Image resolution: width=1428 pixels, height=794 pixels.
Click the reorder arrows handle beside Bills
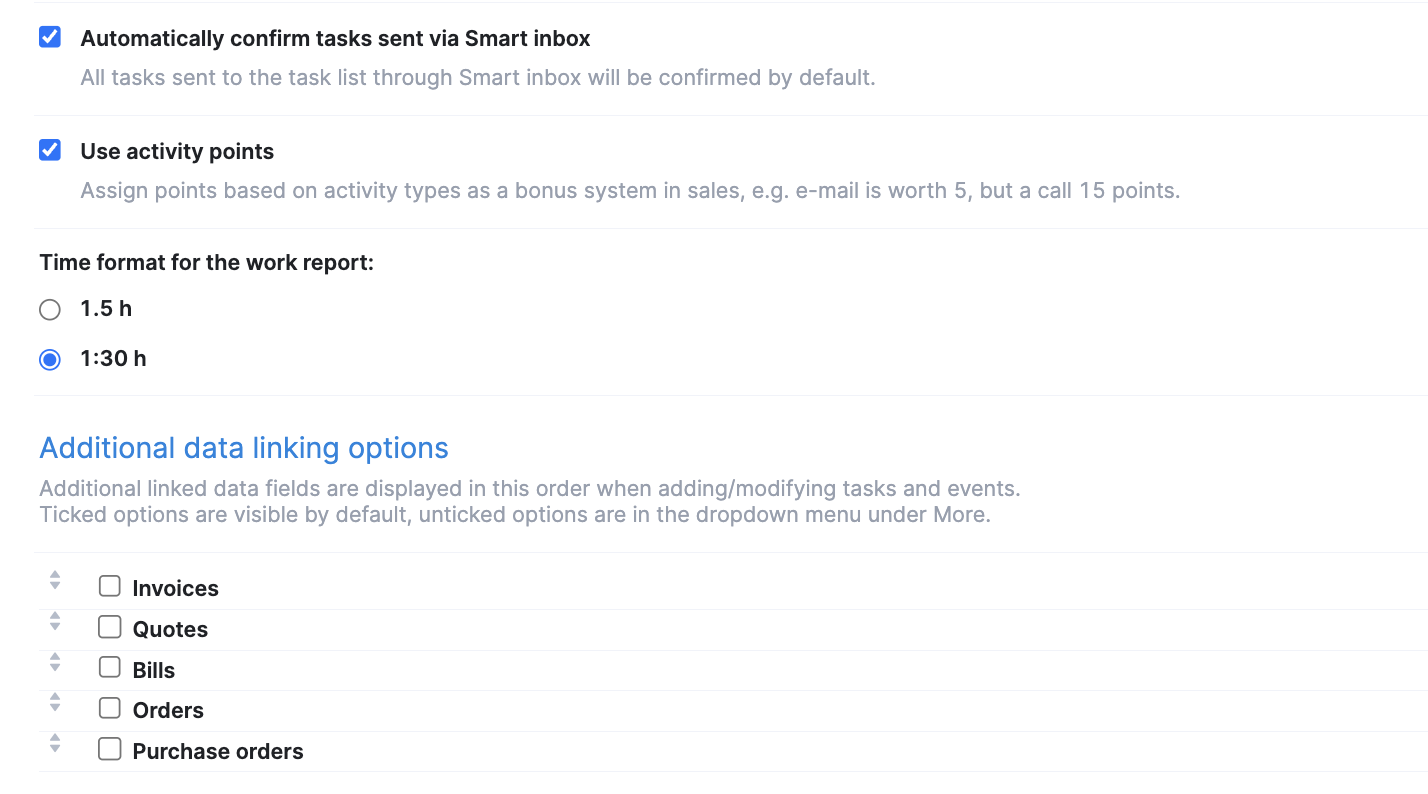pyautogui.click(x=55, y=662)
